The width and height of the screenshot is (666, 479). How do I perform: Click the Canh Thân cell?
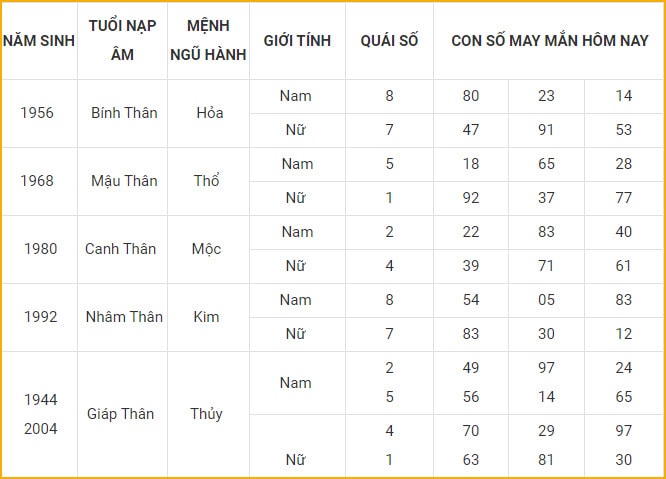(122, 249)
